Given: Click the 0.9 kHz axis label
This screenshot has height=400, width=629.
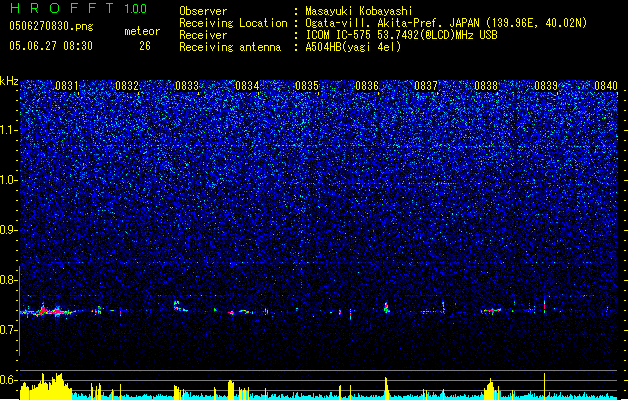Looking at the screenshot, I should pos(8,230).
